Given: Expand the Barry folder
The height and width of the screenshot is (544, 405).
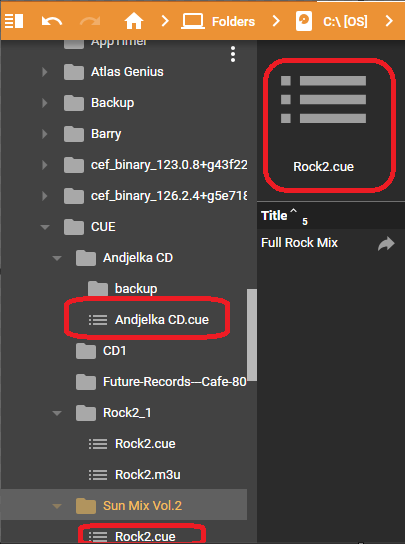Looking at the screenshot, I should tap(44, 134).
